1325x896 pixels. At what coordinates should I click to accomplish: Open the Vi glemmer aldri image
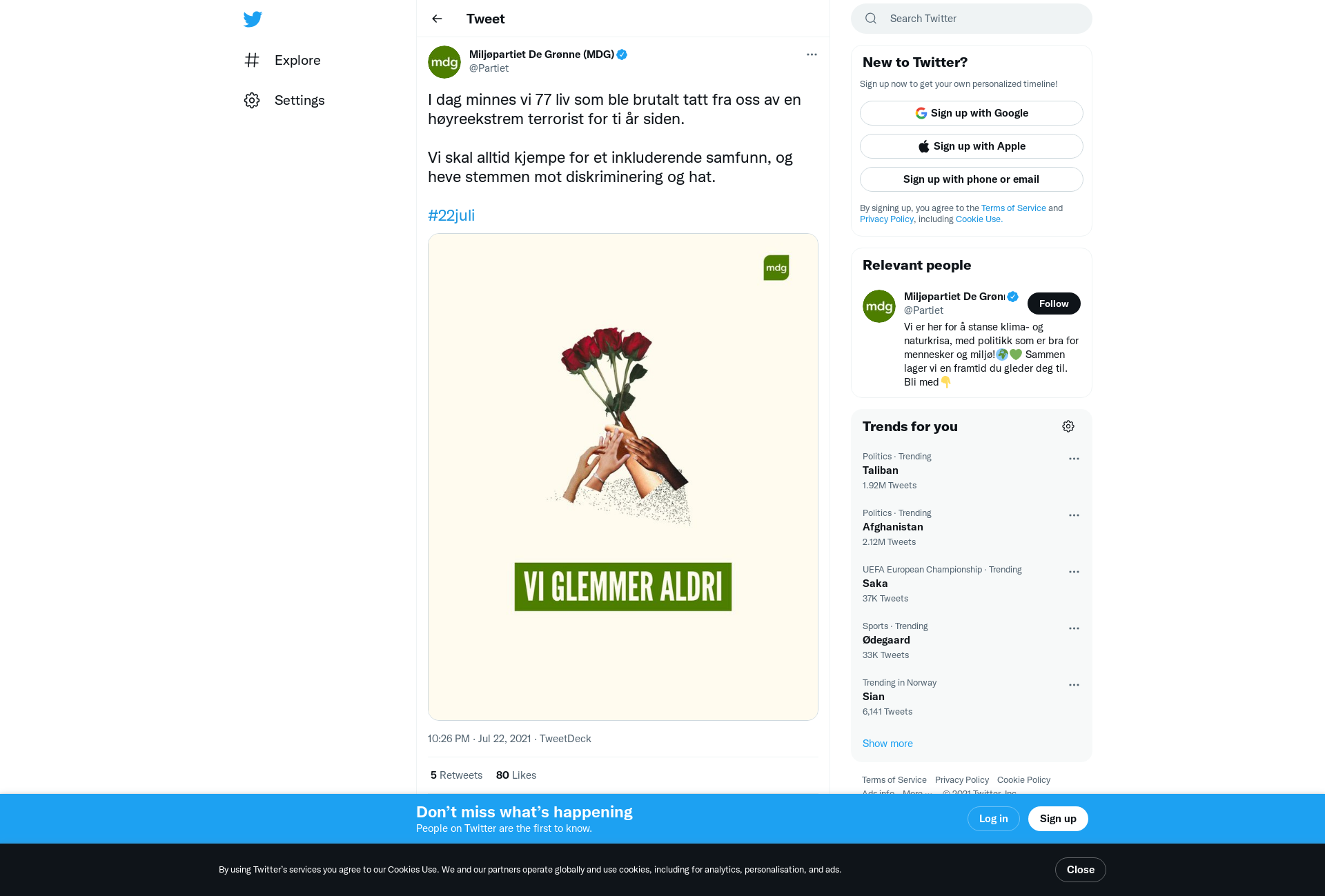(623, 477)
